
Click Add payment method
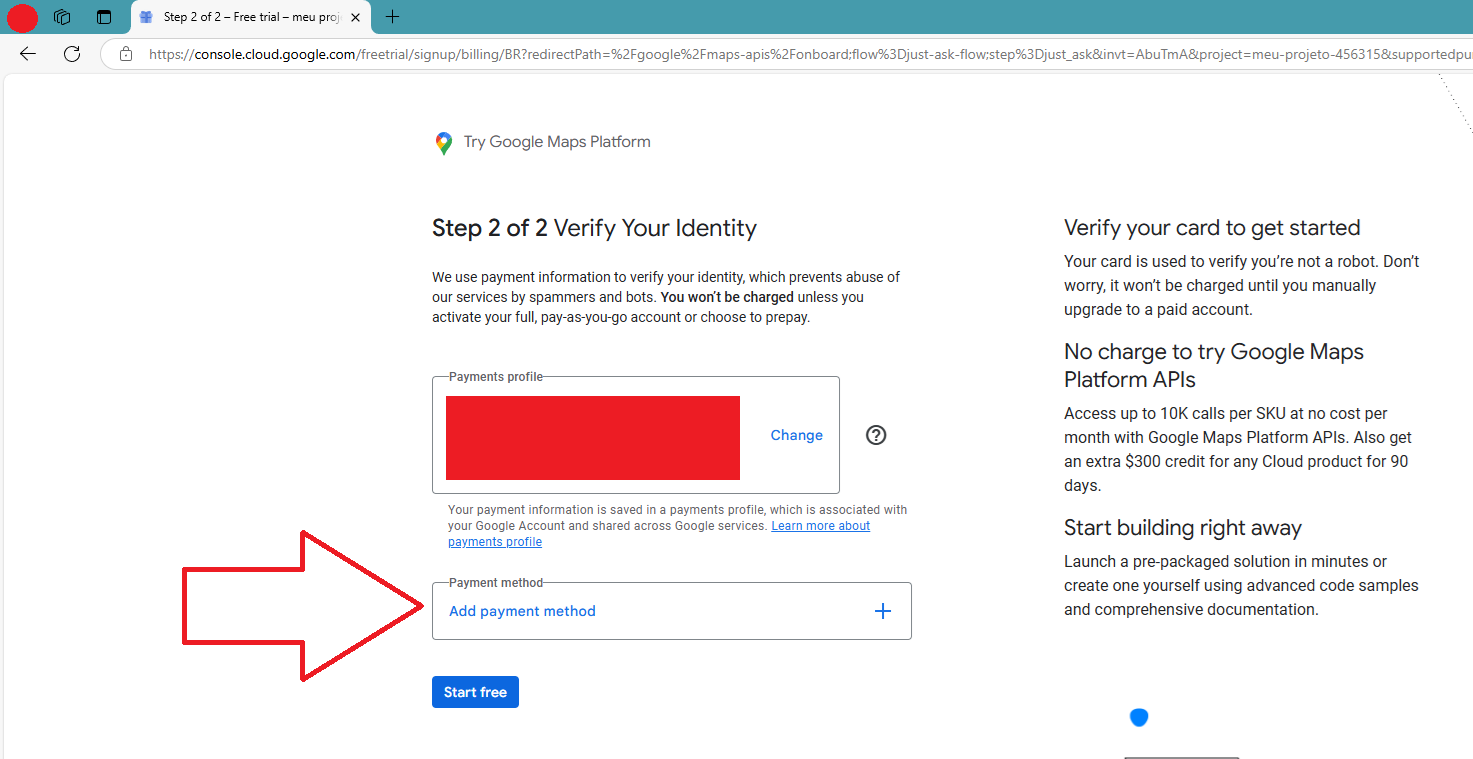tap(522, 610)
